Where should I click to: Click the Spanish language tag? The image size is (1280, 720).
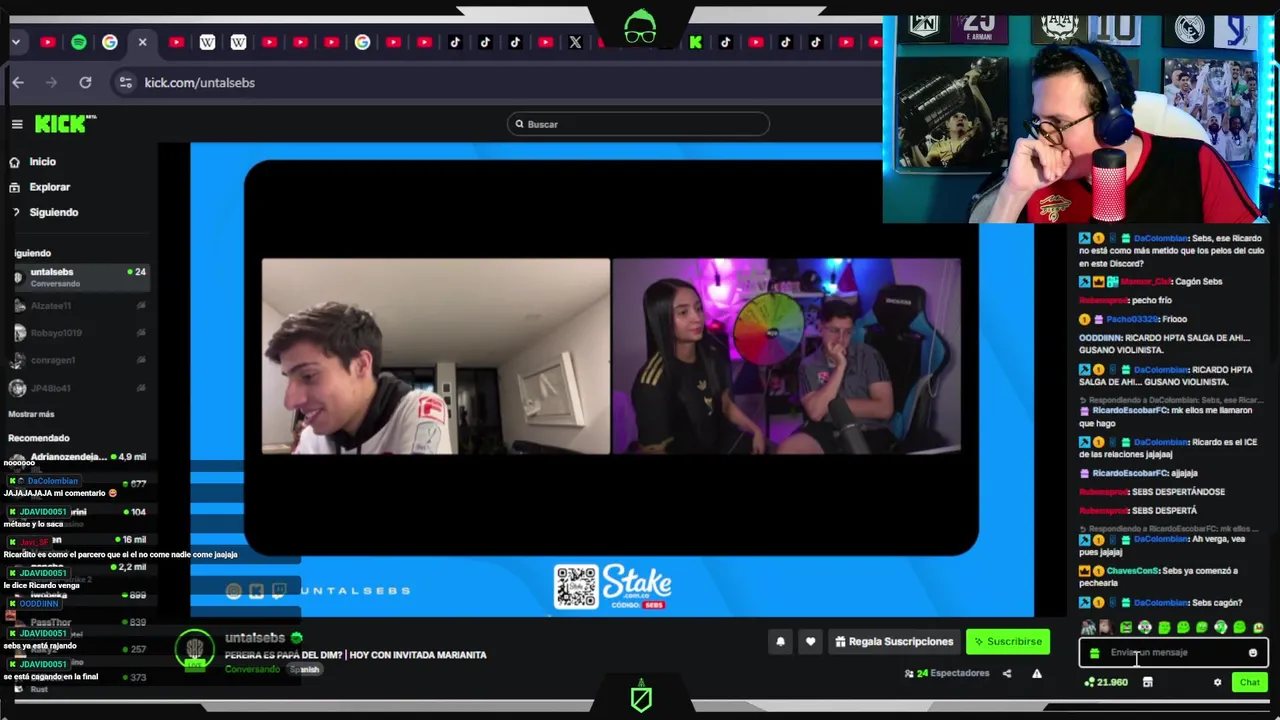click(305, 669)
